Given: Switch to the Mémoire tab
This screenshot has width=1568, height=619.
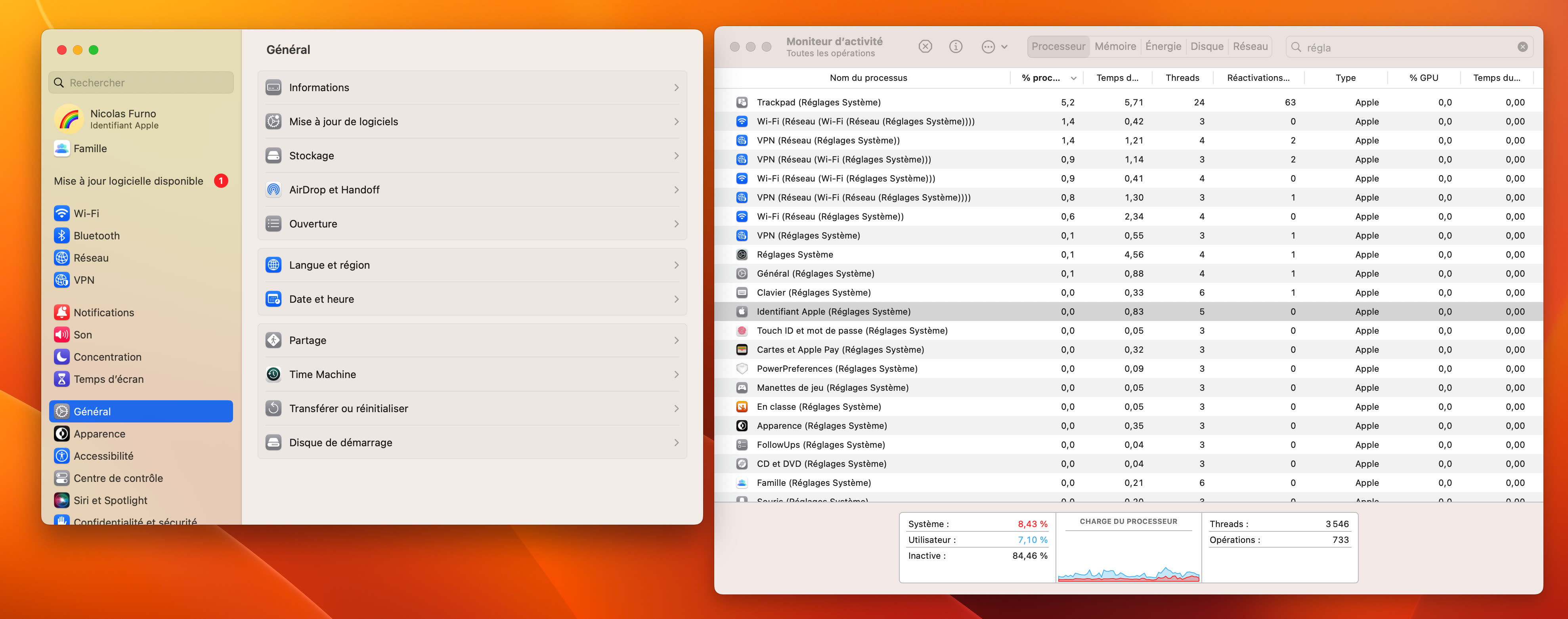Looking at the screenshot, I should 1115,47.
